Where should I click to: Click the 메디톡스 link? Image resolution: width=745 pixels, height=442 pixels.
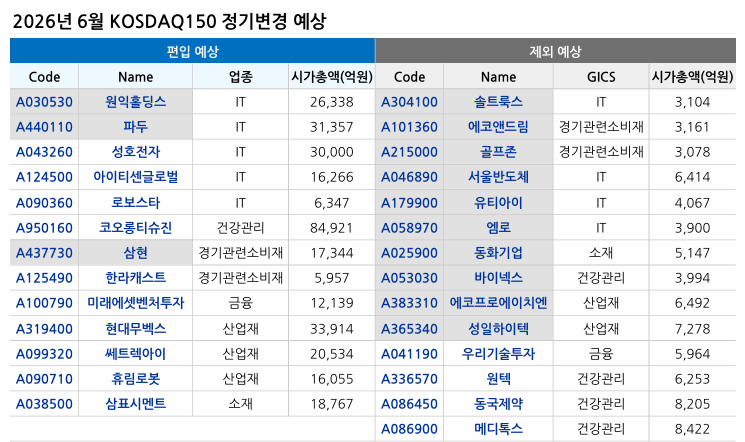pos(498,429)
